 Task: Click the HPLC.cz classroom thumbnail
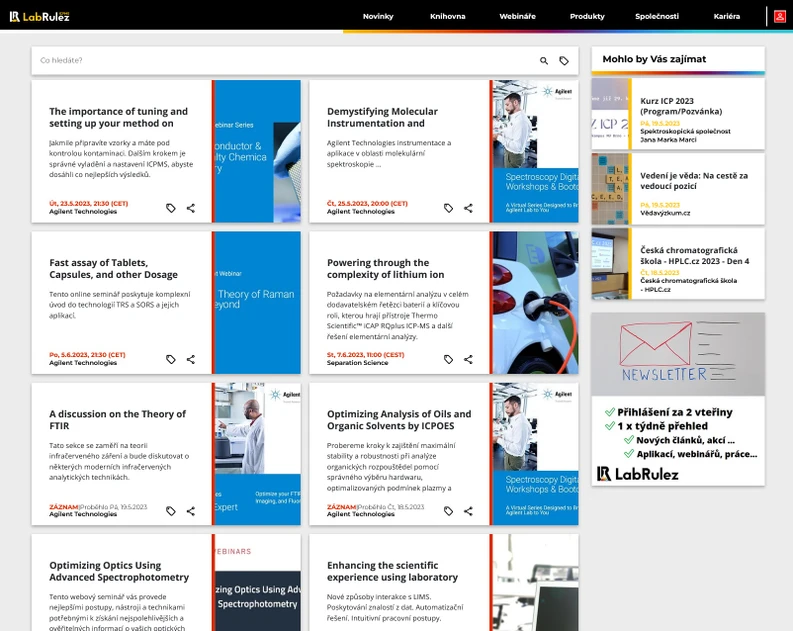610,263
